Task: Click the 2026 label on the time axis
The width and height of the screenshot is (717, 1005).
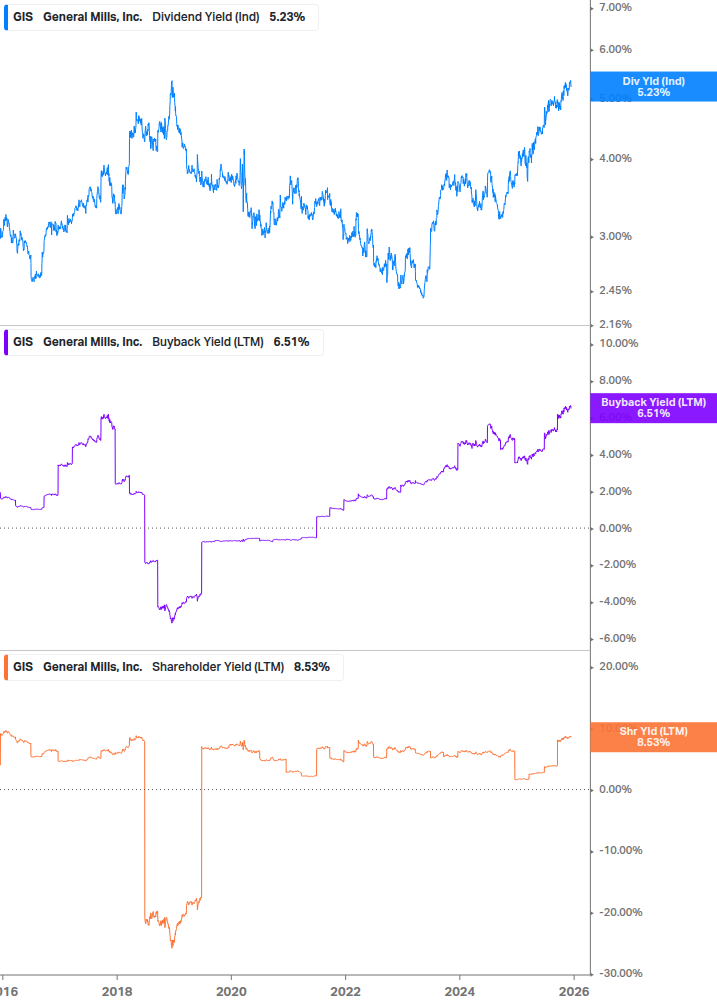Action: pos(574,992)
